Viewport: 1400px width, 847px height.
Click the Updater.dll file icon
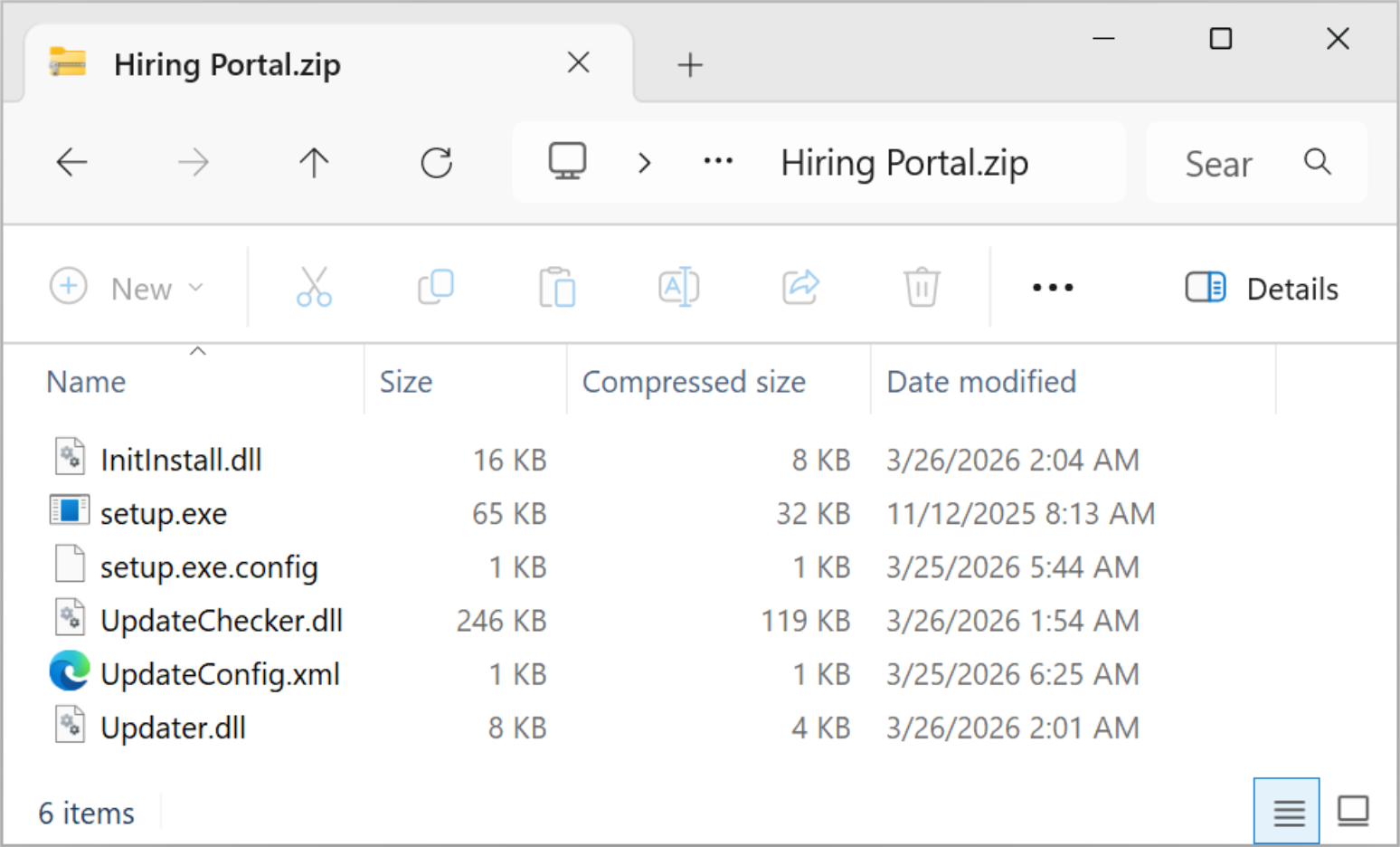[70, 724]
